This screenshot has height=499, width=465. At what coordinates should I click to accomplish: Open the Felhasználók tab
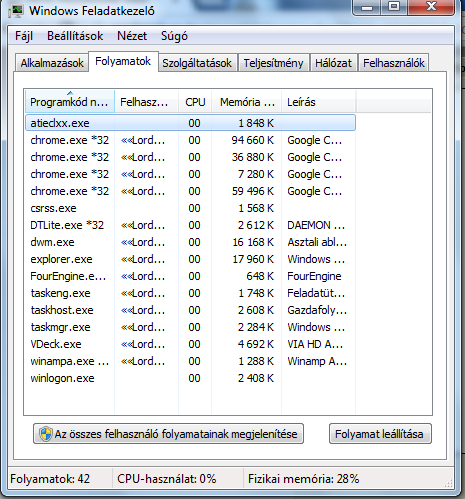coord(394,63)
